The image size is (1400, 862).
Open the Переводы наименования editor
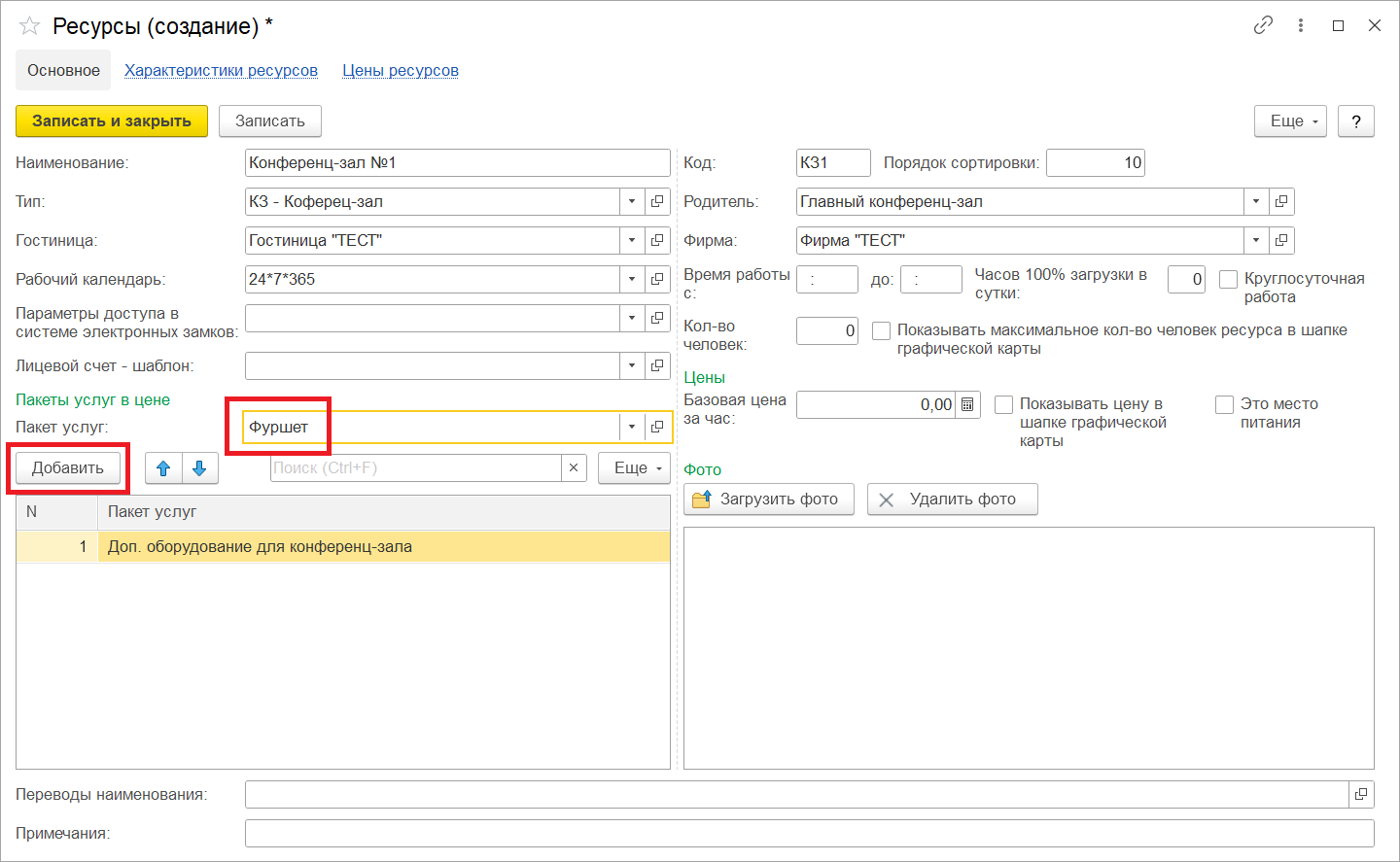(x=1361, y=794)
